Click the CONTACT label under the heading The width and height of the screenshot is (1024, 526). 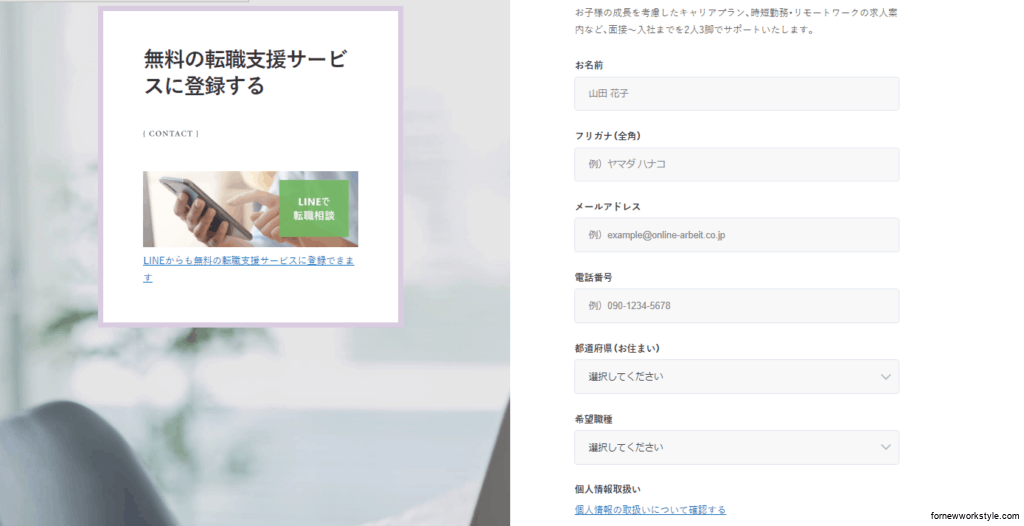[x=171, y=134]
